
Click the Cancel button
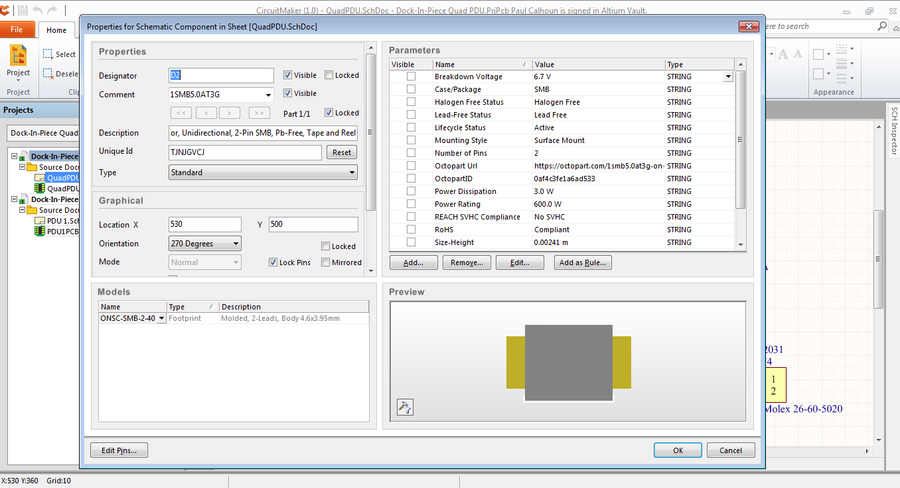pyautogui.click(x=731, y=450)
